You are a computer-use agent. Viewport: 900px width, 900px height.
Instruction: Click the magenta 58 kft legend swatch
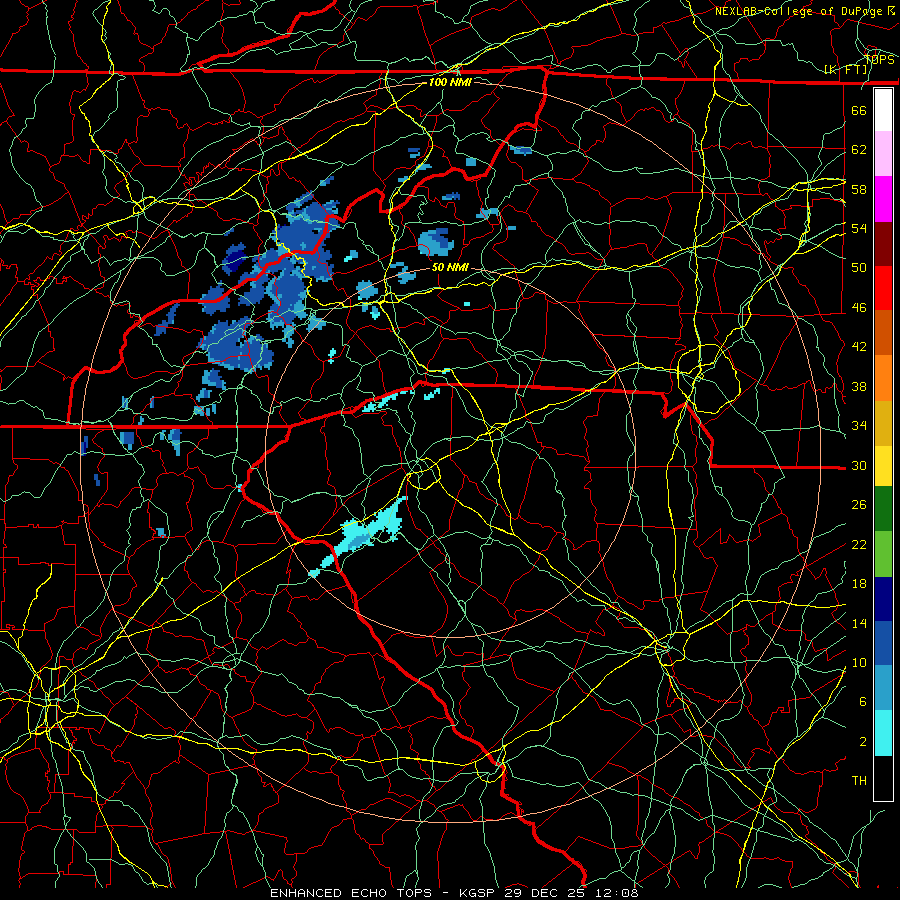(883, 199)
